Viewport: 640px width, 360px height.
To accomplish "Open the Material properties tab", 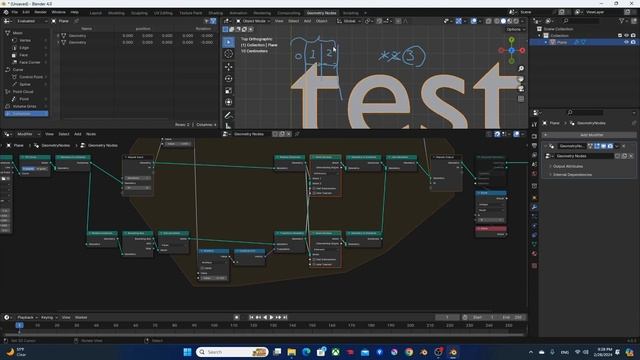I will coord(534,253).
